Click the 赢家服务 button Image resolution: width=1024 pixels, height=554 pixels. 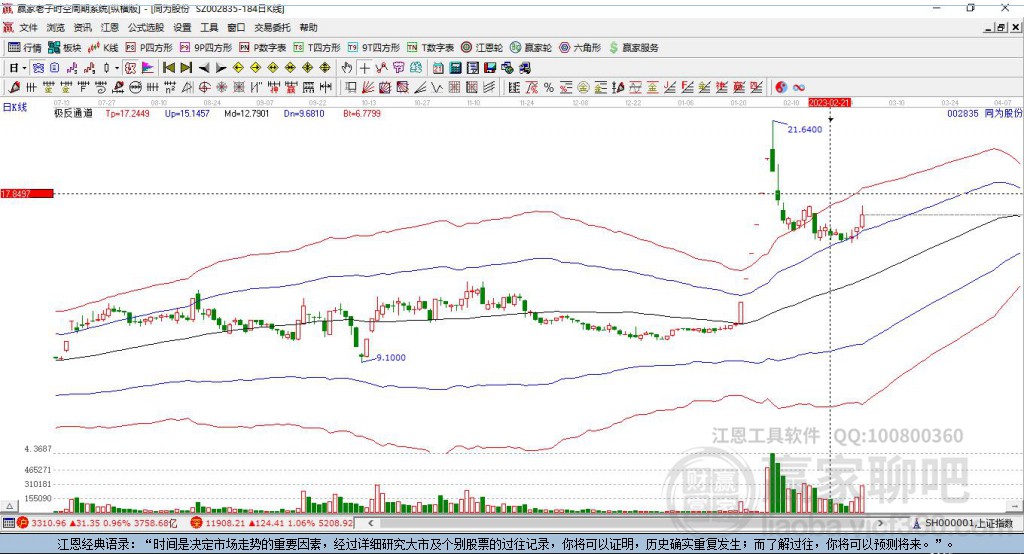tap(634, 47)
